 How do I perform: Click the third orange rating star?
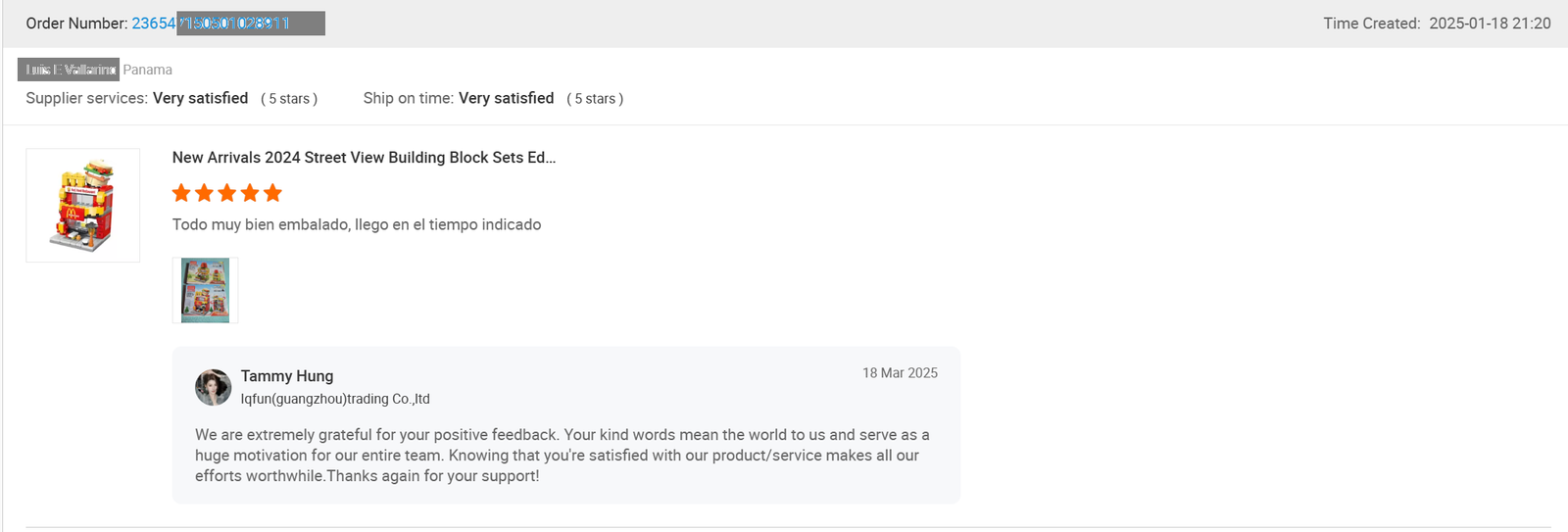pos(227,193)
